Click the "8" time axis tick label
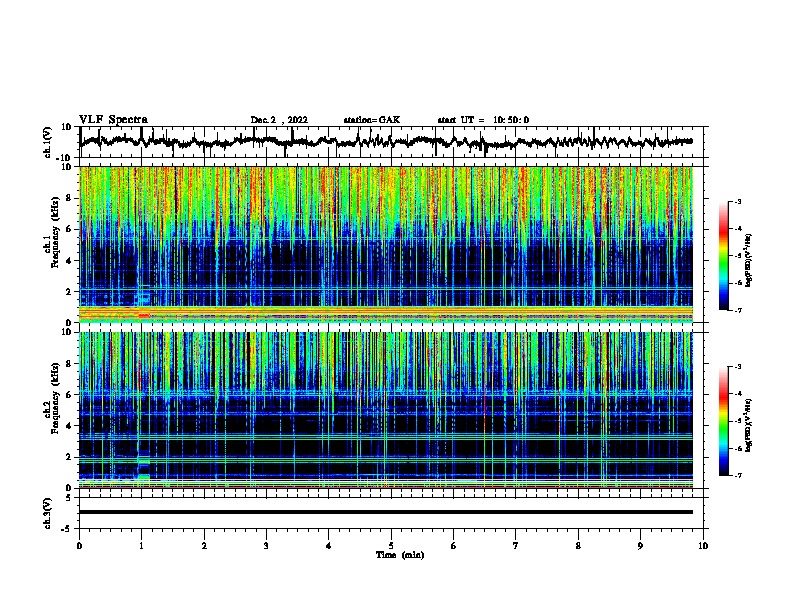Viewport: 792px width, 612px height. 578,546
